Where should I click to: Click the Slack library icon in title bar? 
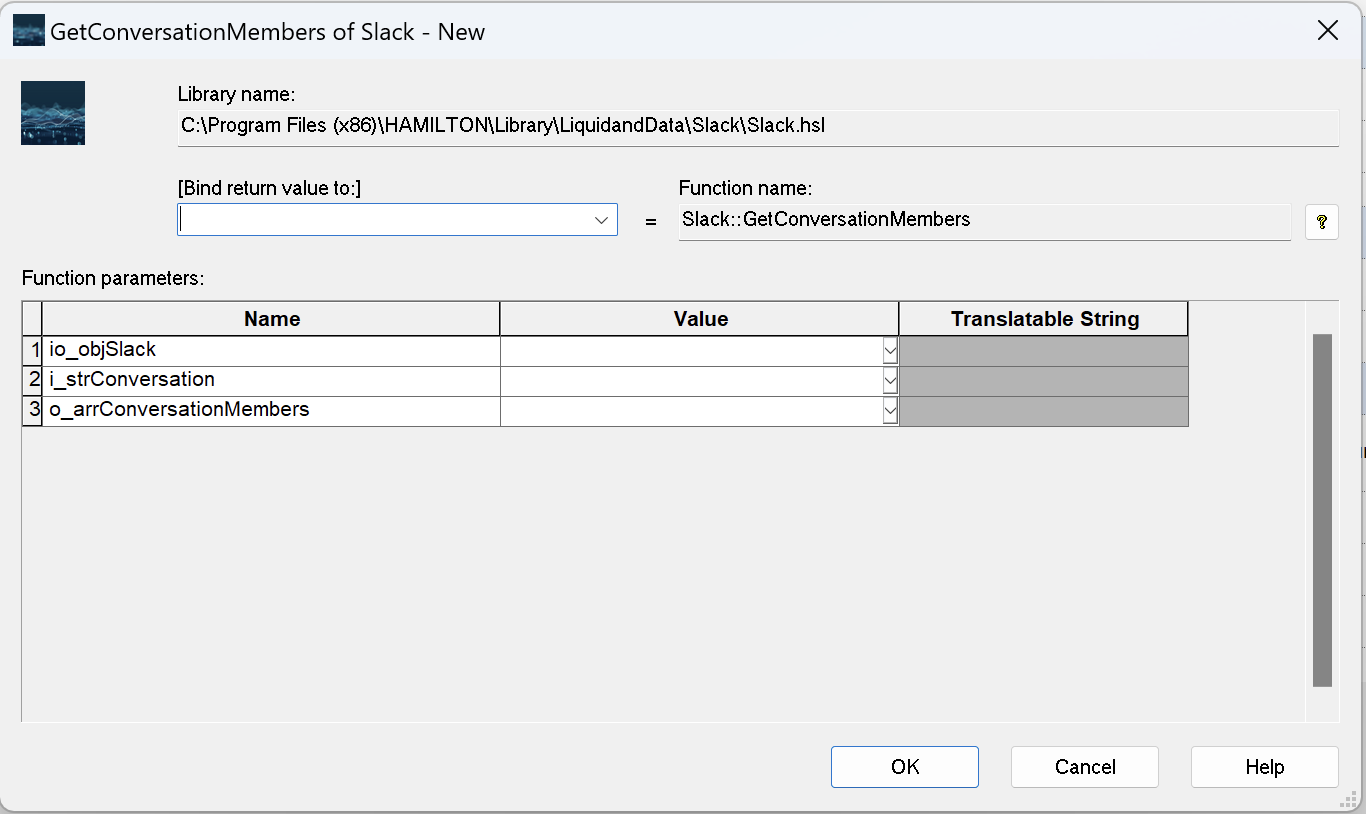pos(29,31)
